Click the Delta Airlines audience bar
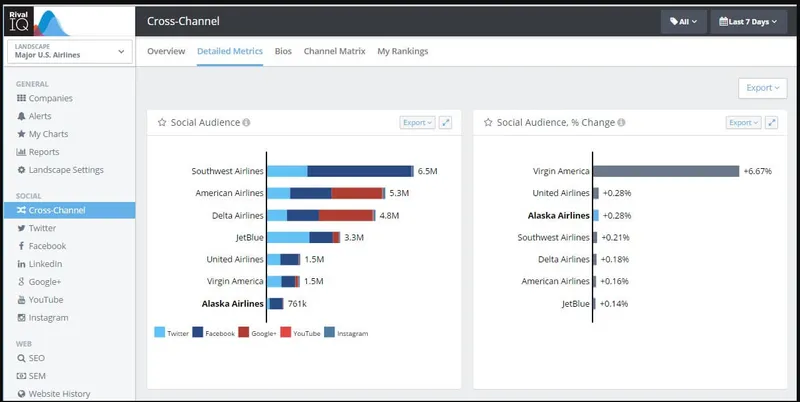The height and width of the screenshot is (402, 800). [321, 215]
